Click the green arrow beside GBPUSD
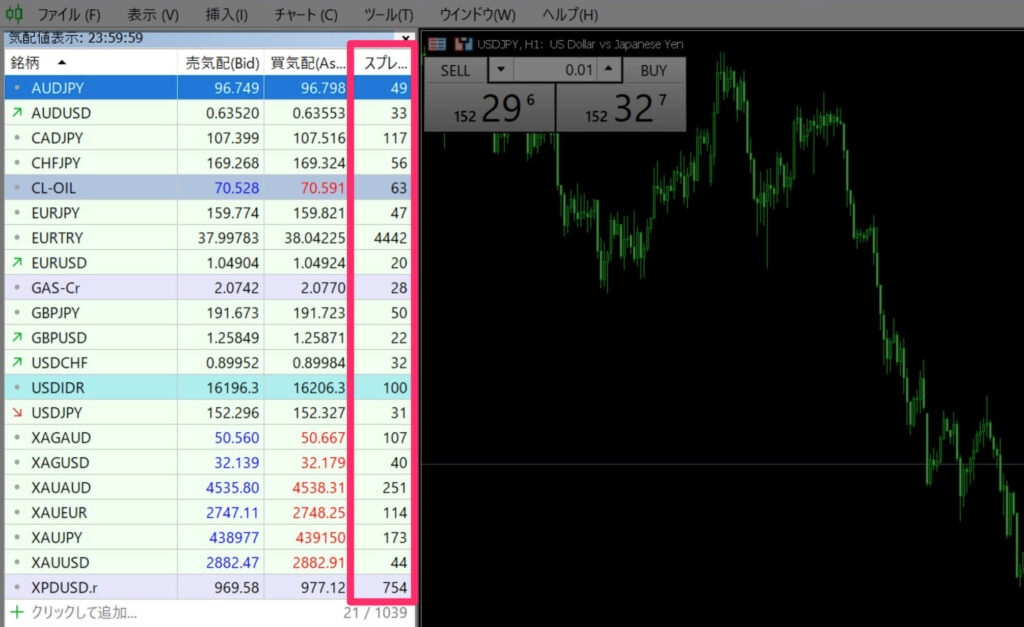 pyautogui.click(x=16, y=337)
